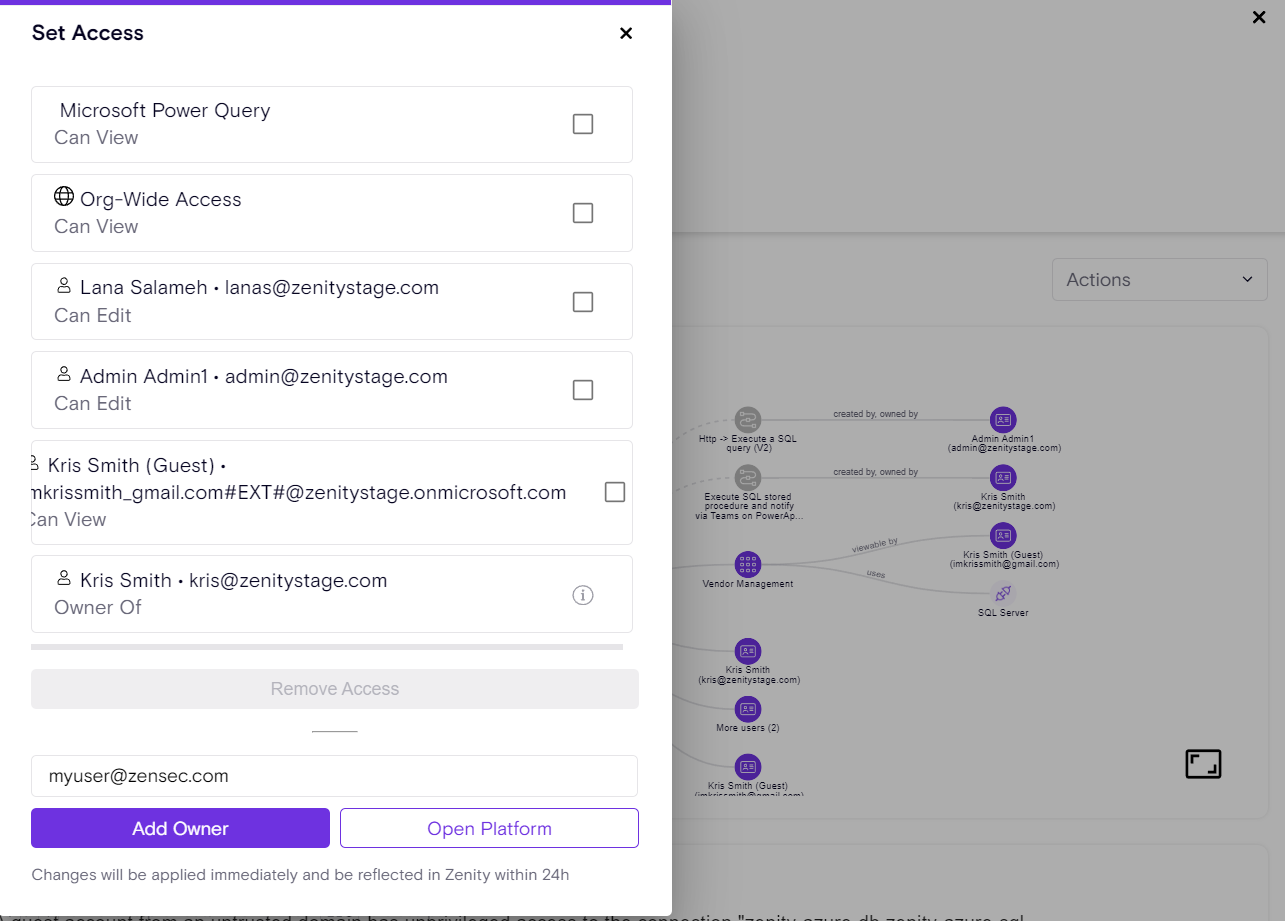Image resolution: width=1285 pixels, height=921 pixels.
Task: Click the Execute SQL stored procedure flow icon
Action: (747, 477)
